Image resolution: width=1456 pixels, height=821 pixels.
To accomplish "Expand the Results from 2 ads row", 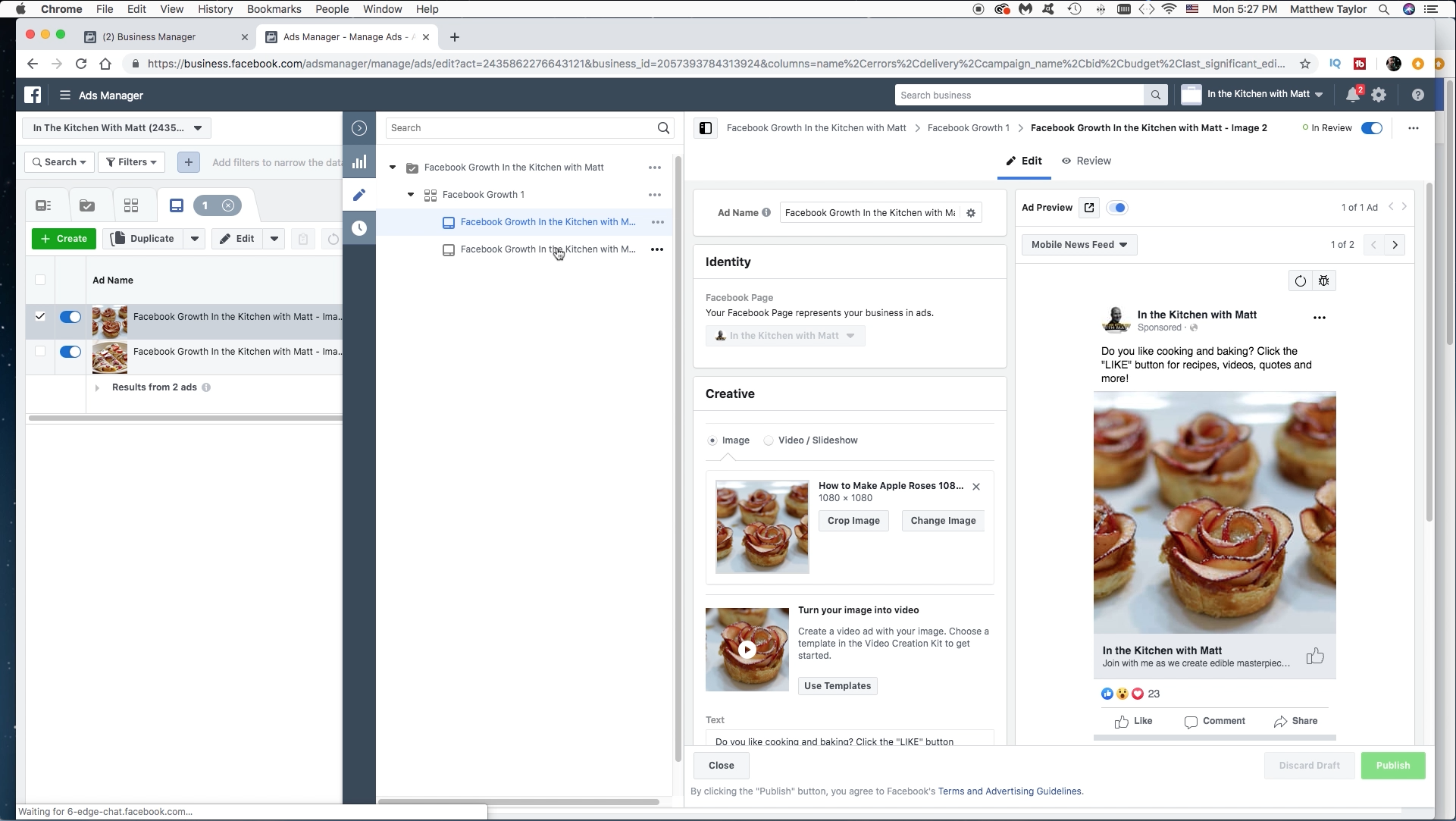I will pos(97,387).
